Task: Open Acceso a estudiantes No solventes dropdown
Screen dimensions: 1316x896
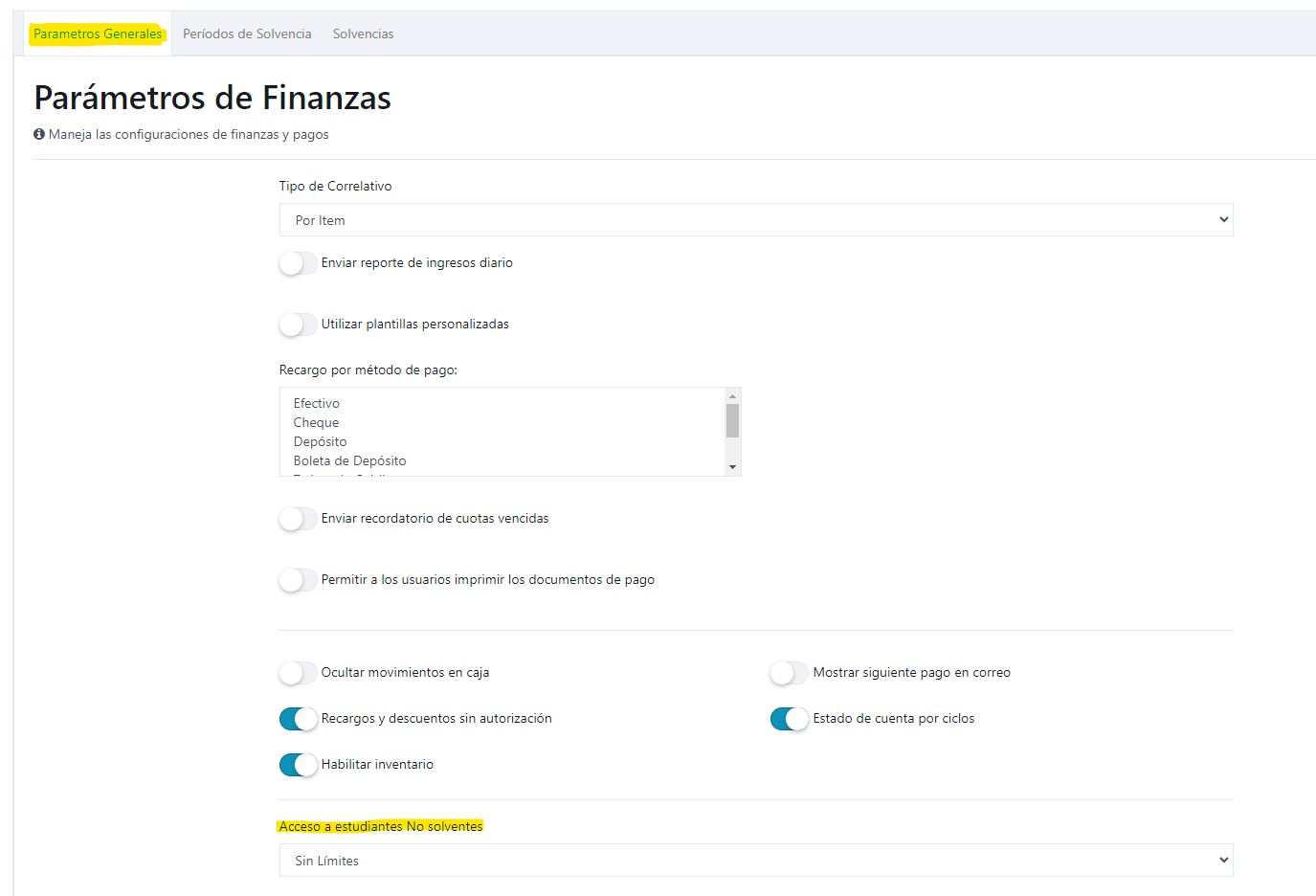Action: [x=756, y=861]
